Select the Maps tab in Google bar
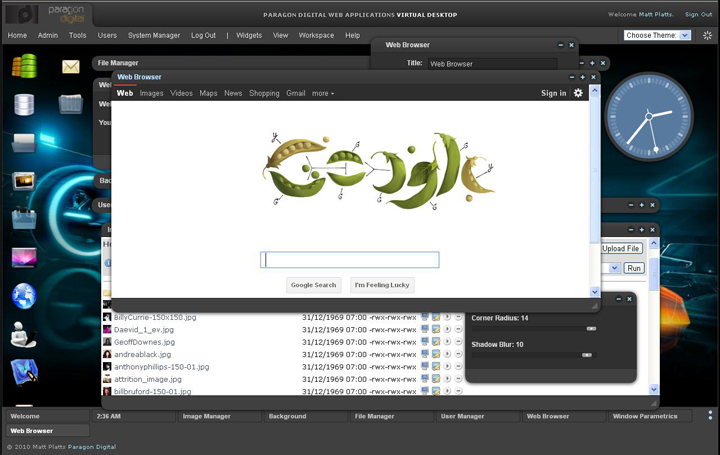Screen dimensions: 720x455 coord(208,93)
